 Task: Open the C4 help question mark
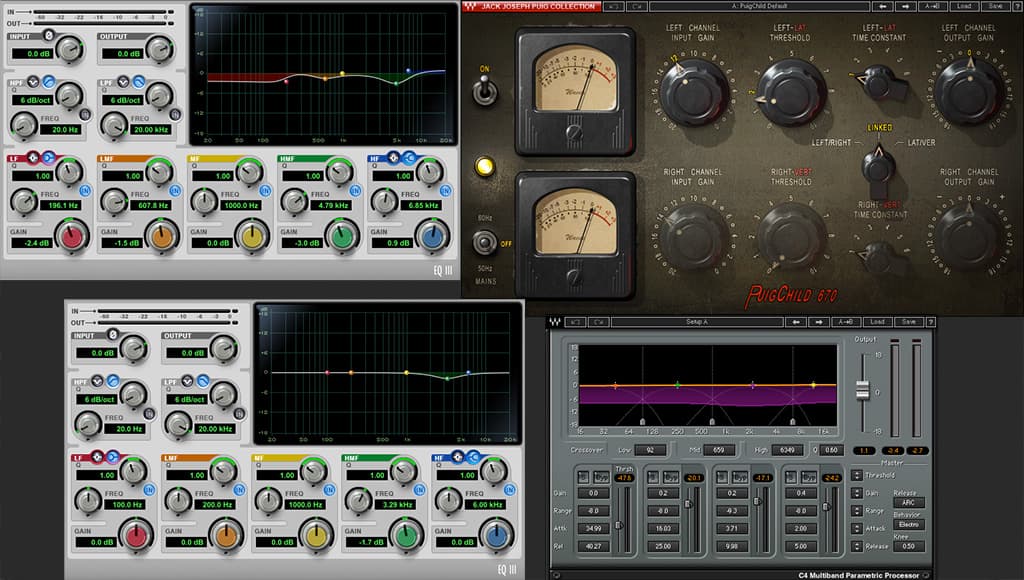[931, 322]
